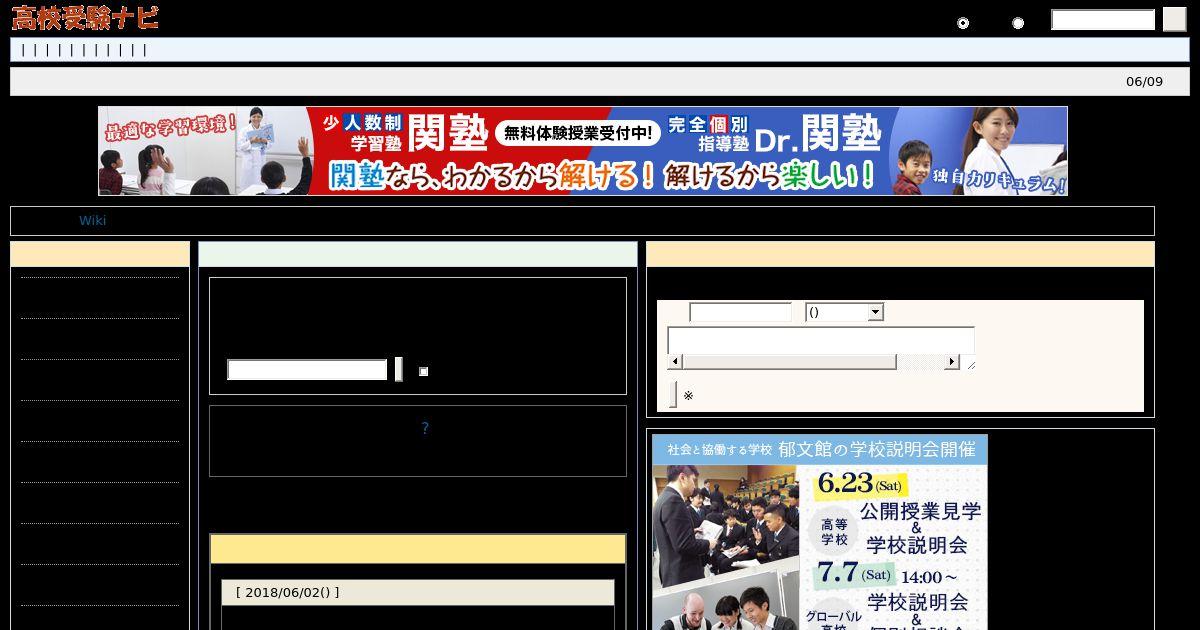Click the resize grip of the comment textarea
1200x630 pixels.
point(970,364)
